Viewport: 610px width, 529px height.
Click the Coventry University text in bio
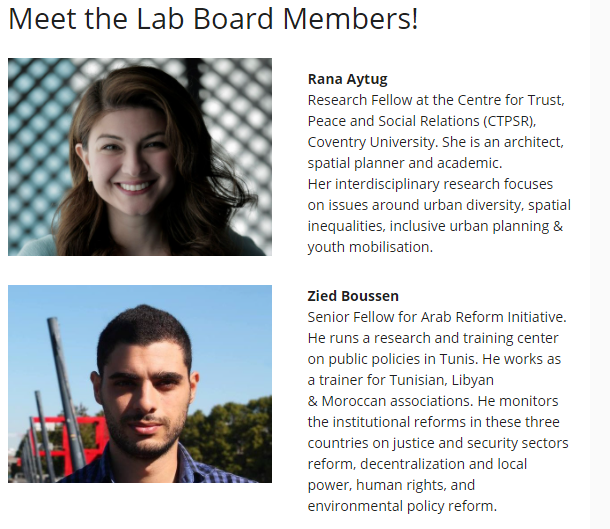[371, 142]
